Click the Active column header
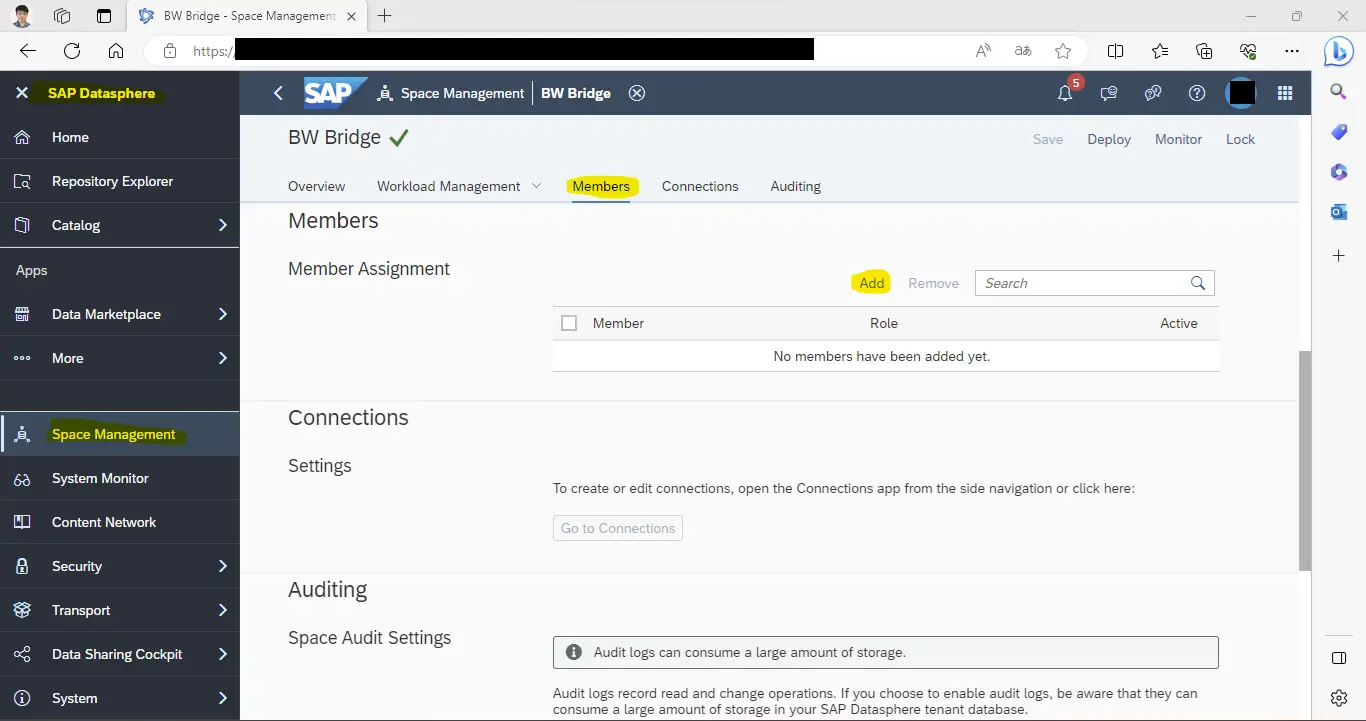 coord(1179,323)
